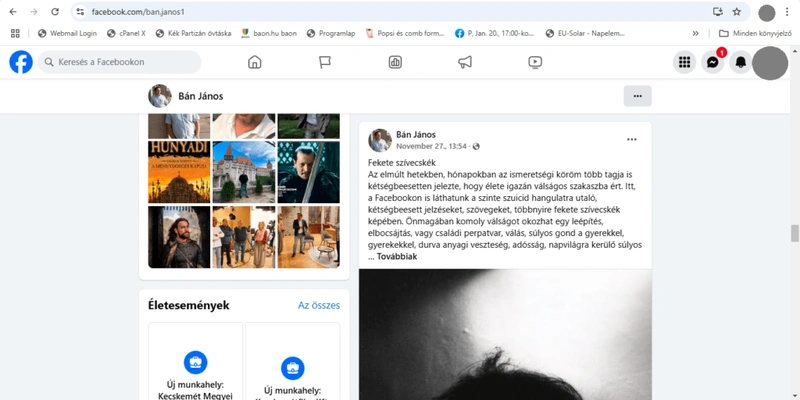Open the megaphone ads icon

(x=465, y=62)
